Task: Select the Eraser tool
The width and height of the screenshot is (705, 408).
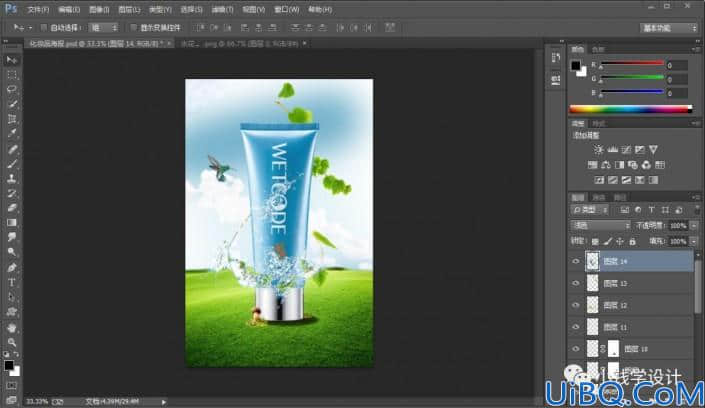Action: [x=12, y=207]
